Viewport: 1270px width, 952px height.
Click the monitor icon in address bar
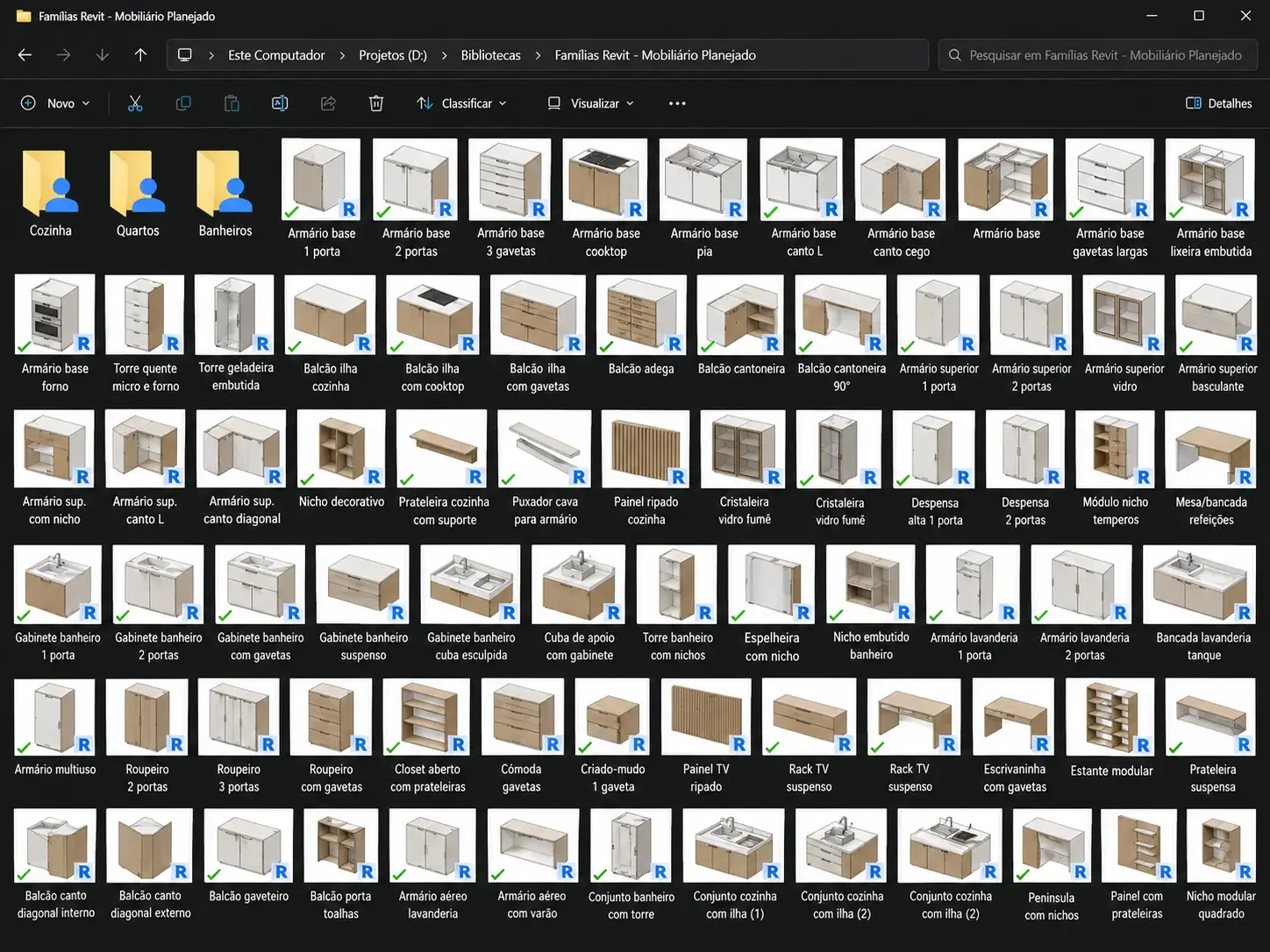[x=185, y=55]
